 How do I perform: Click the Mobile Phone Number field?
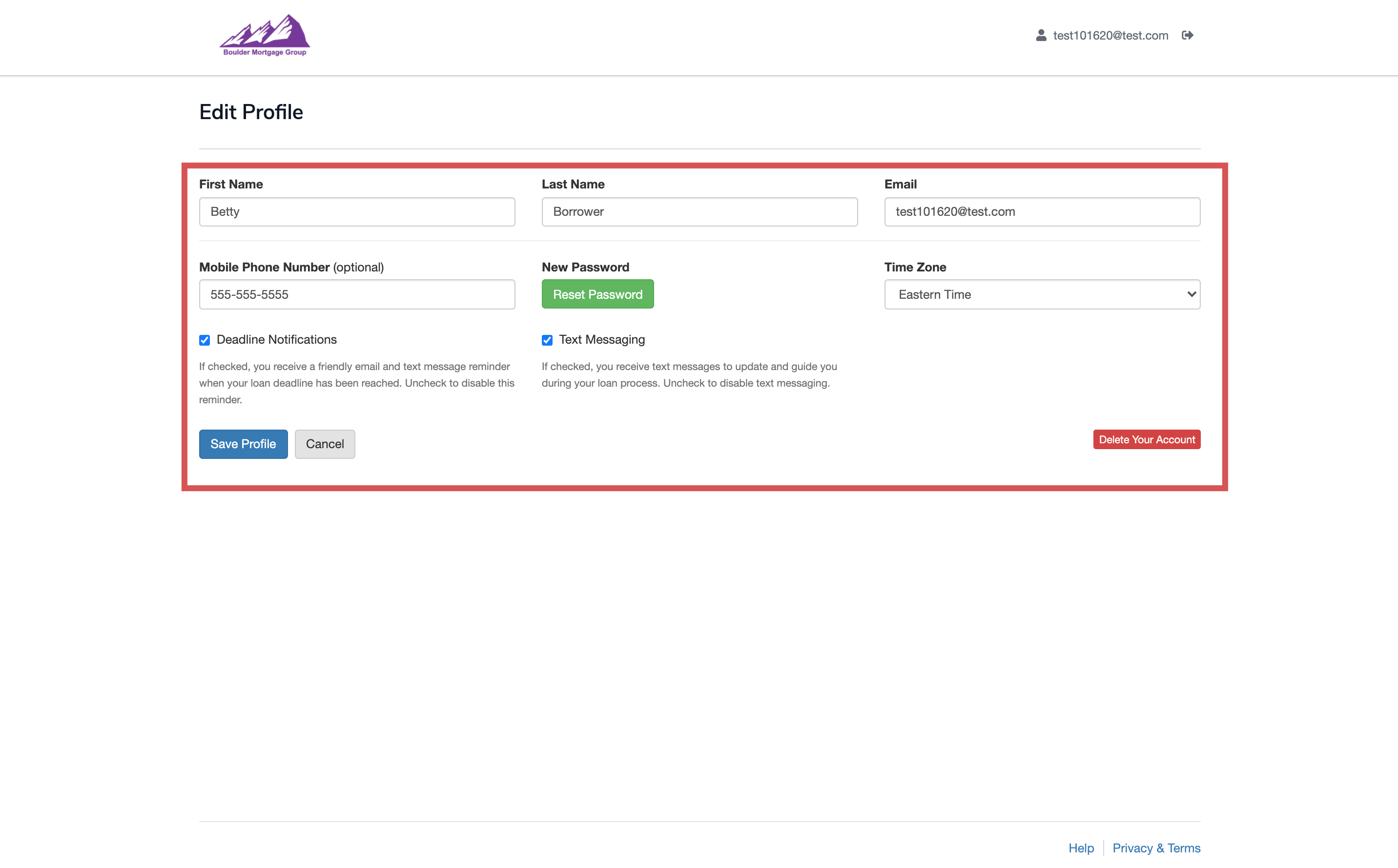[x=356, y=294]
